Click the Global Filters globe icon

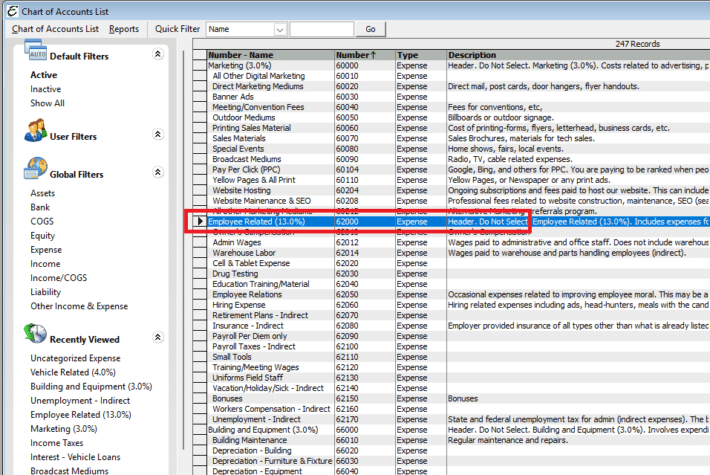pos(33,172)
